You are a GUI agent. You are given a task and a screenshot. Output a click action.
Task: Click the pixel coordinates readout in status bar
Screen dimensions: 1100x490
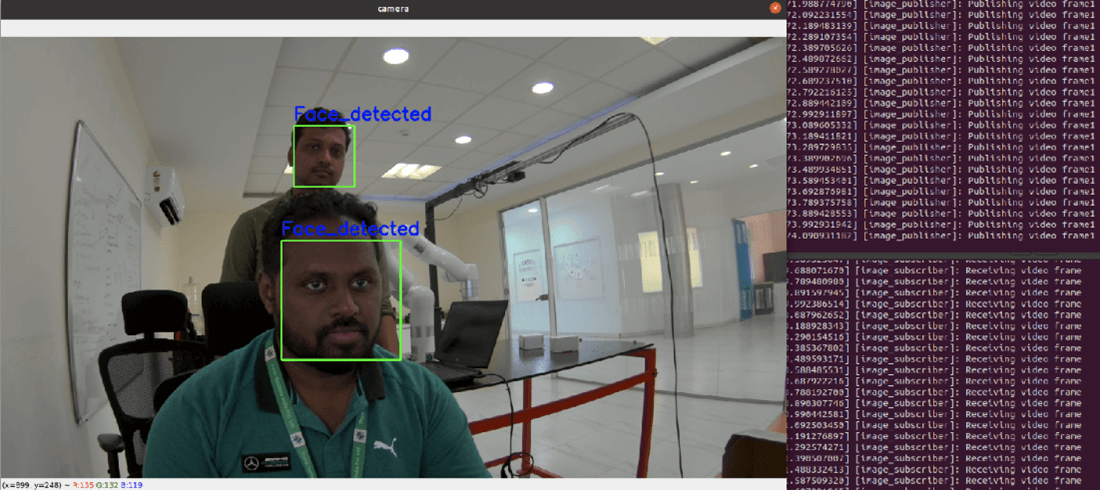32,484
